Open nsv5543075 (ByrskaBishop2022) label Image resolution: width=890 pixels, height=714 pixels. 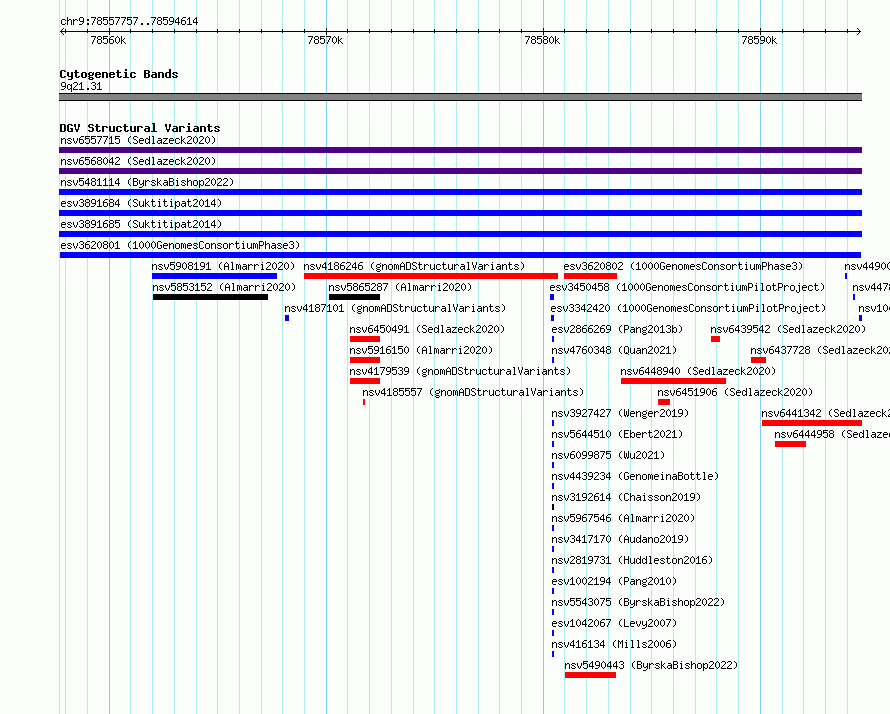click(638, 602)
